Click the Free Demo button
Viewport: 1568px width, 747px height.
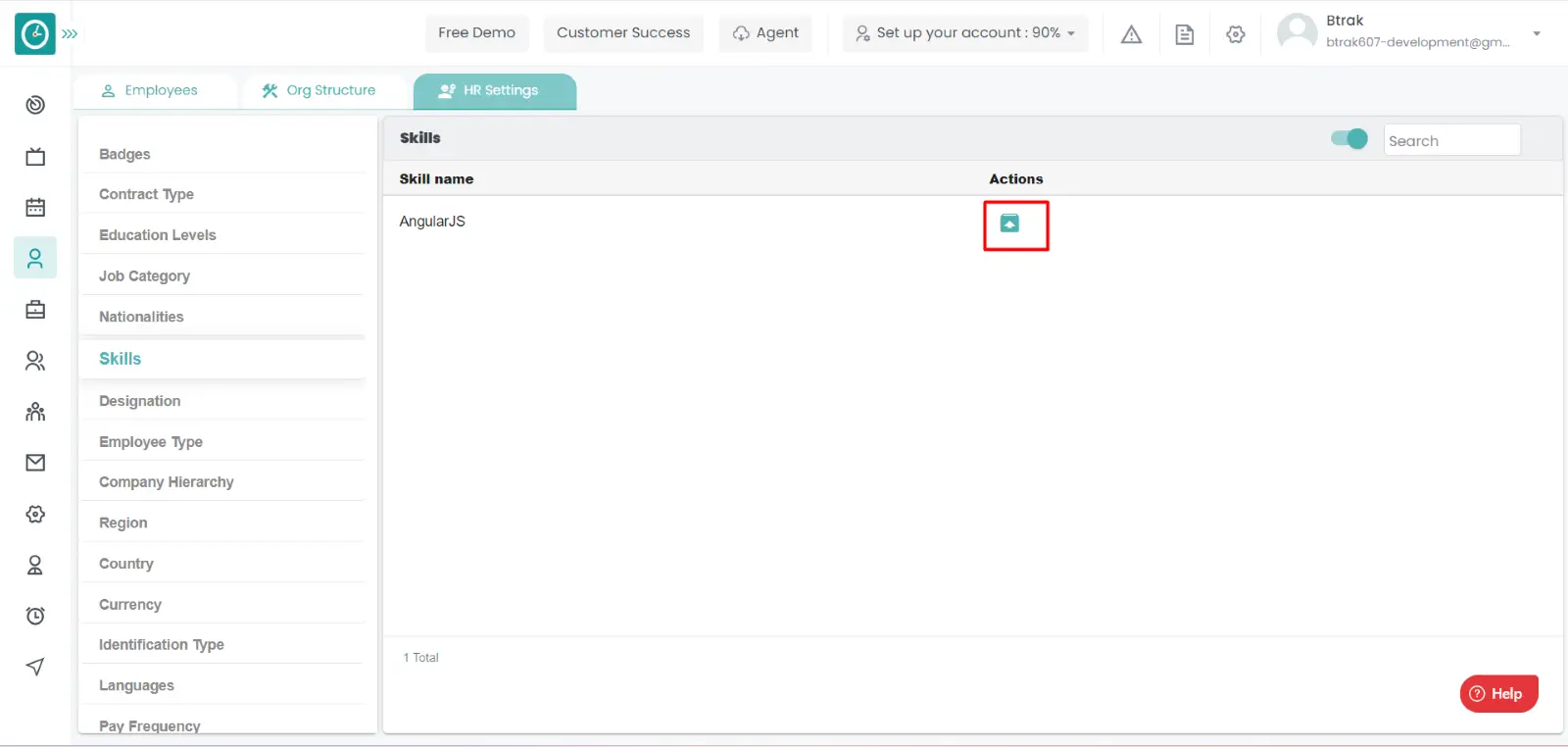pyautogui.click(x=476, y=33)
